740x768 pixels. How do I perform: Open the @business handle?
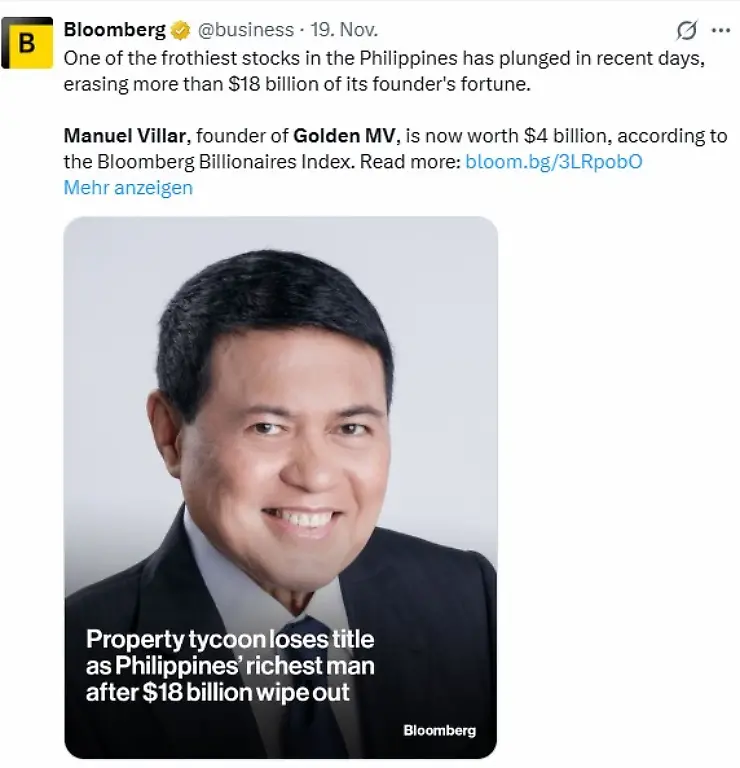pos(245,30)
